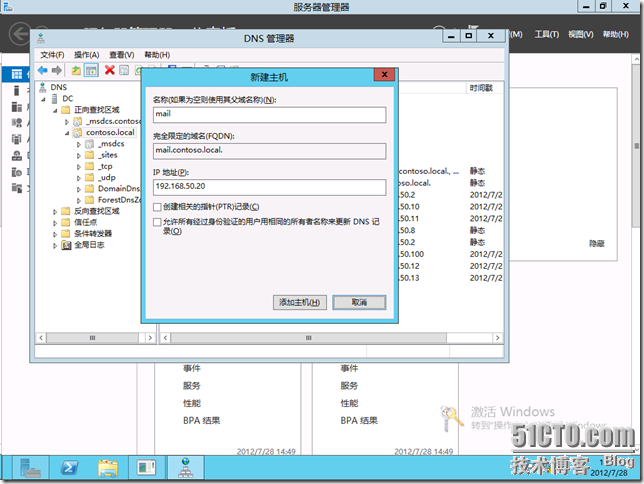Click the tree pane scroll-right arrow
This screenshot has width=644, height=484.
pyautogui.click(x=150, y=338)
